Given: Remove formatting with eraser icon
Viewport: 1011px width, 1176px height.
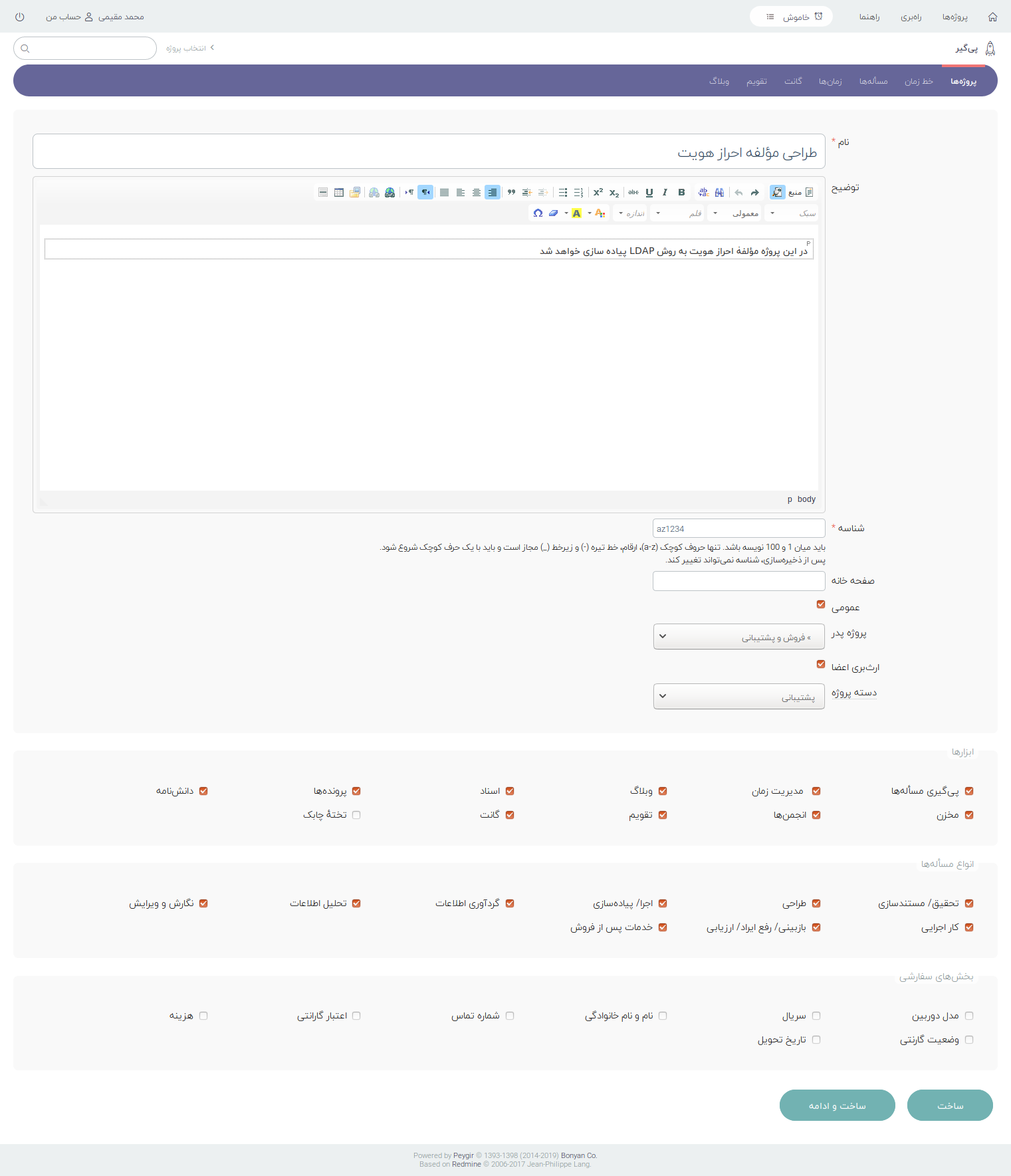Looking at the screenshot, I should [x=554, y=213].
